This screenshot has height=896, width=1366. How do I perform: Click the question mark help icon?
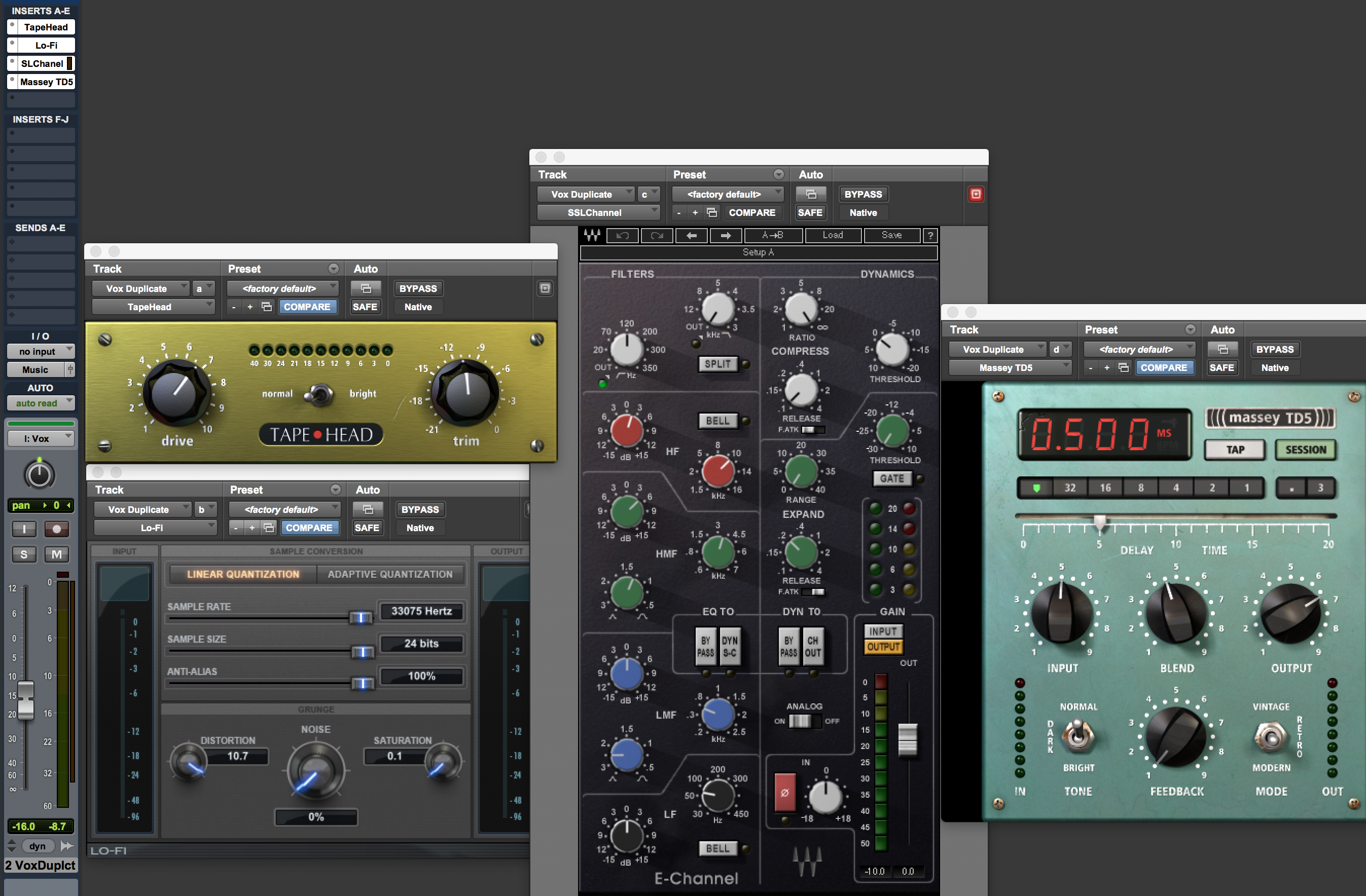coord(930,235)
